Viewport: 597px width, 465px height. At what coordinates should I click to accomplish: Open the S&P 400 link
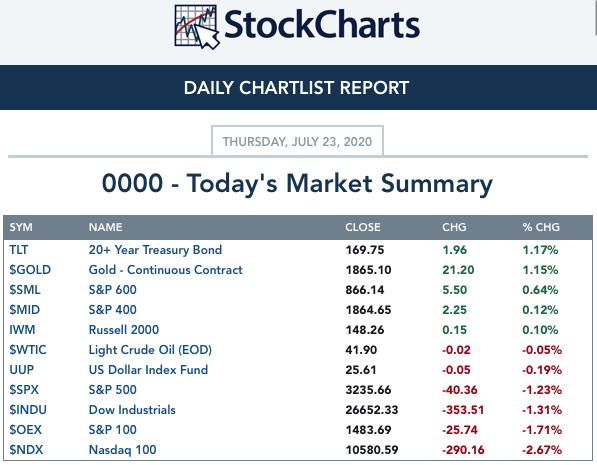click(112, 310)
